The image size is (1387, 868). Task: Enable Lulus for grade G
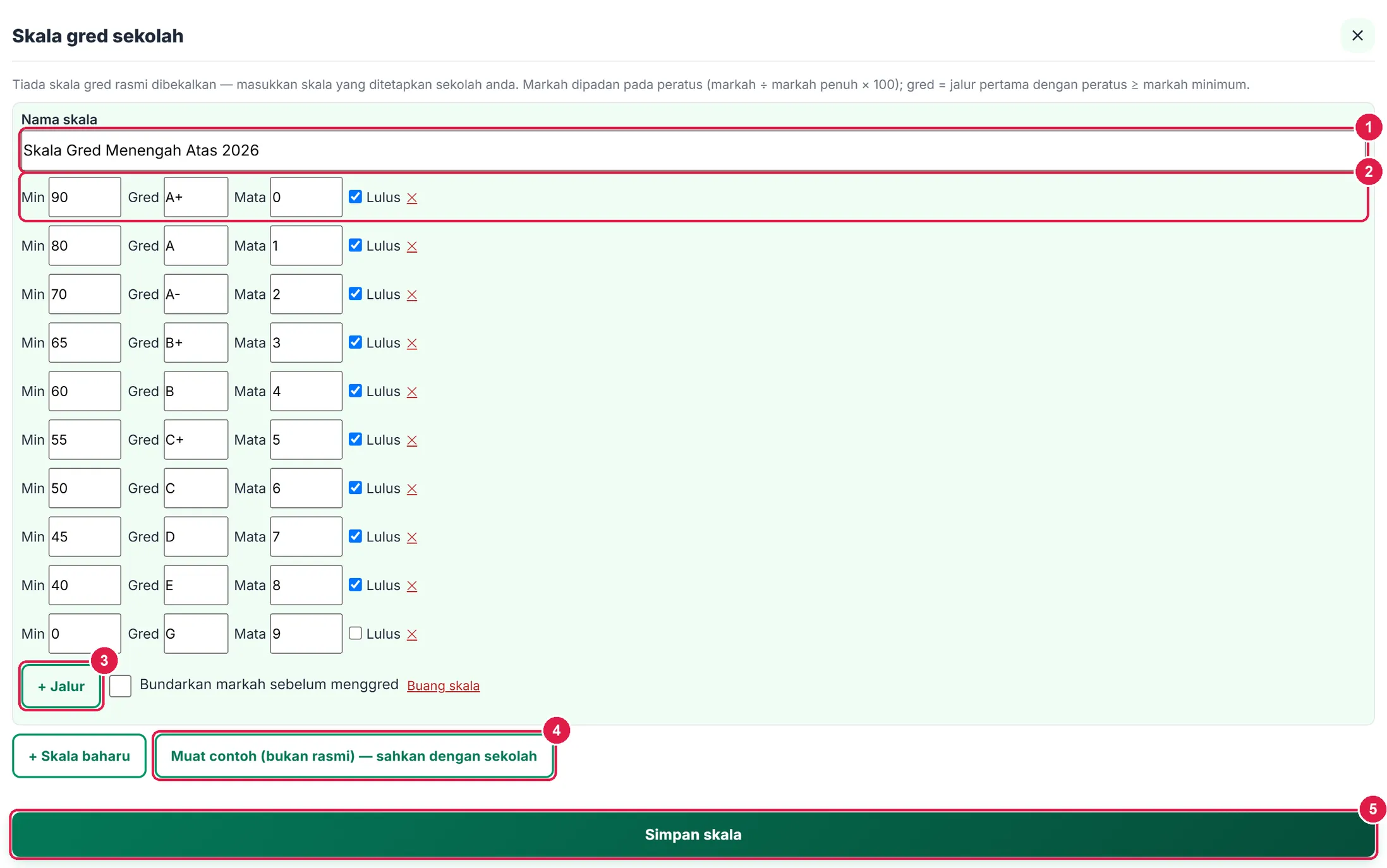pyautogui.click(x=356, y=633)
